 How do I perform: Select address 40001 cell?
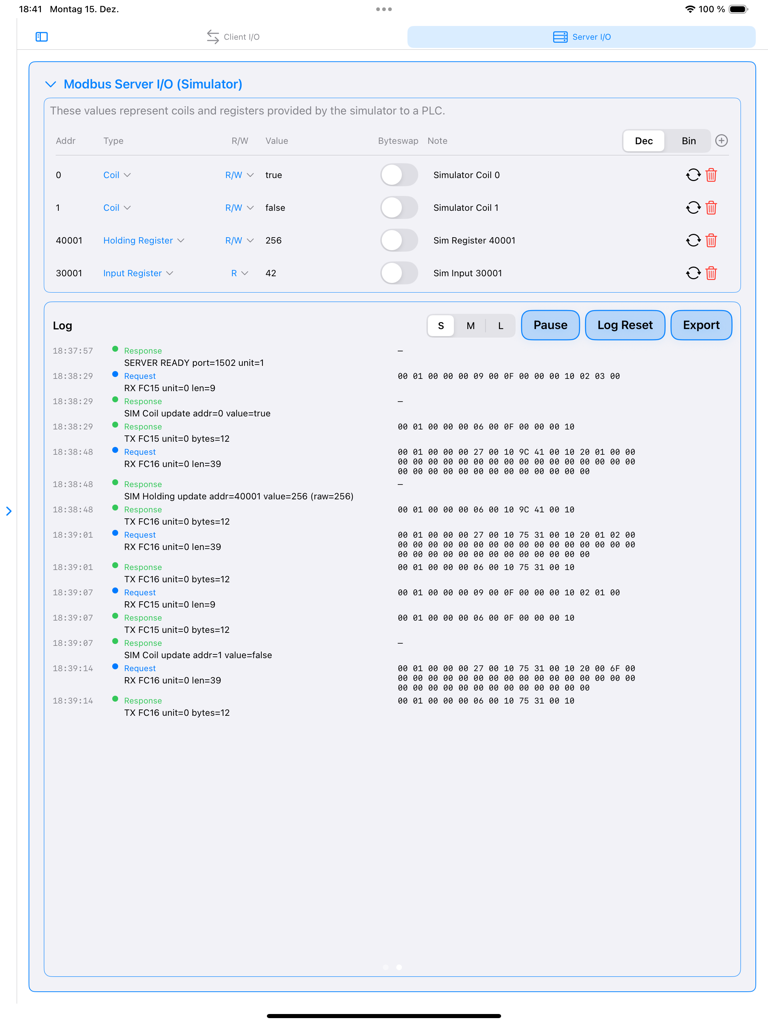69,240
